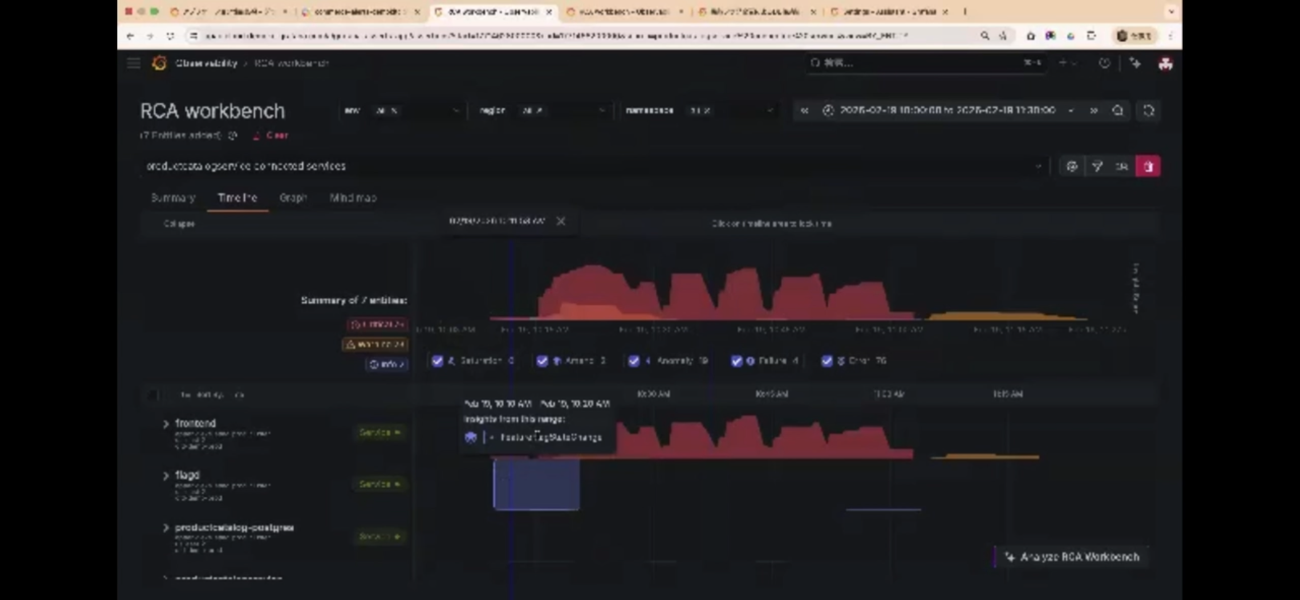The height and width of the screenshot is (600, 1300).
Task: Expand the frontend entity row
Action: click(x=166, y=424)
